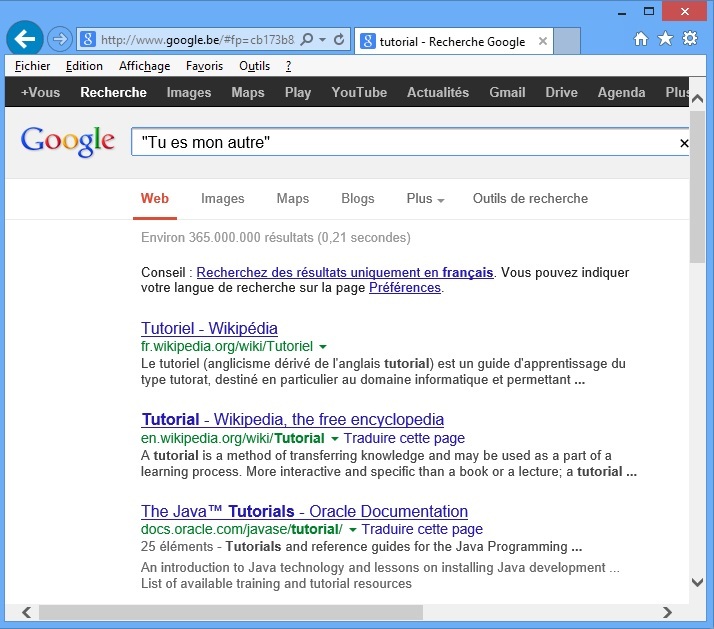Image resolution: width=714 pixels, height=629 pixels.
Task: Expand the arrow beside en.wikipedia.org/wiki/Tutorial
Action: pos(335,439)
